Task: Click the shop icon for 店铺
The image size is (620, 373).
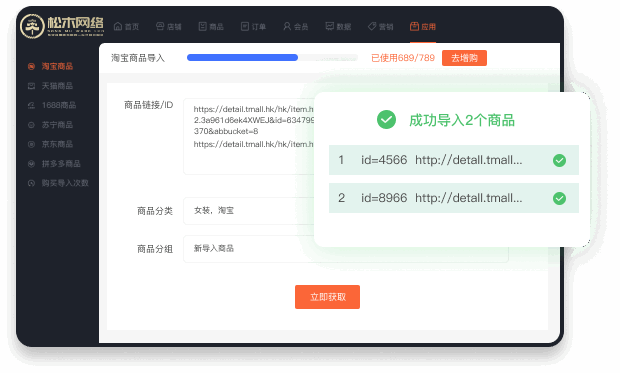Action: click(160, 27)
